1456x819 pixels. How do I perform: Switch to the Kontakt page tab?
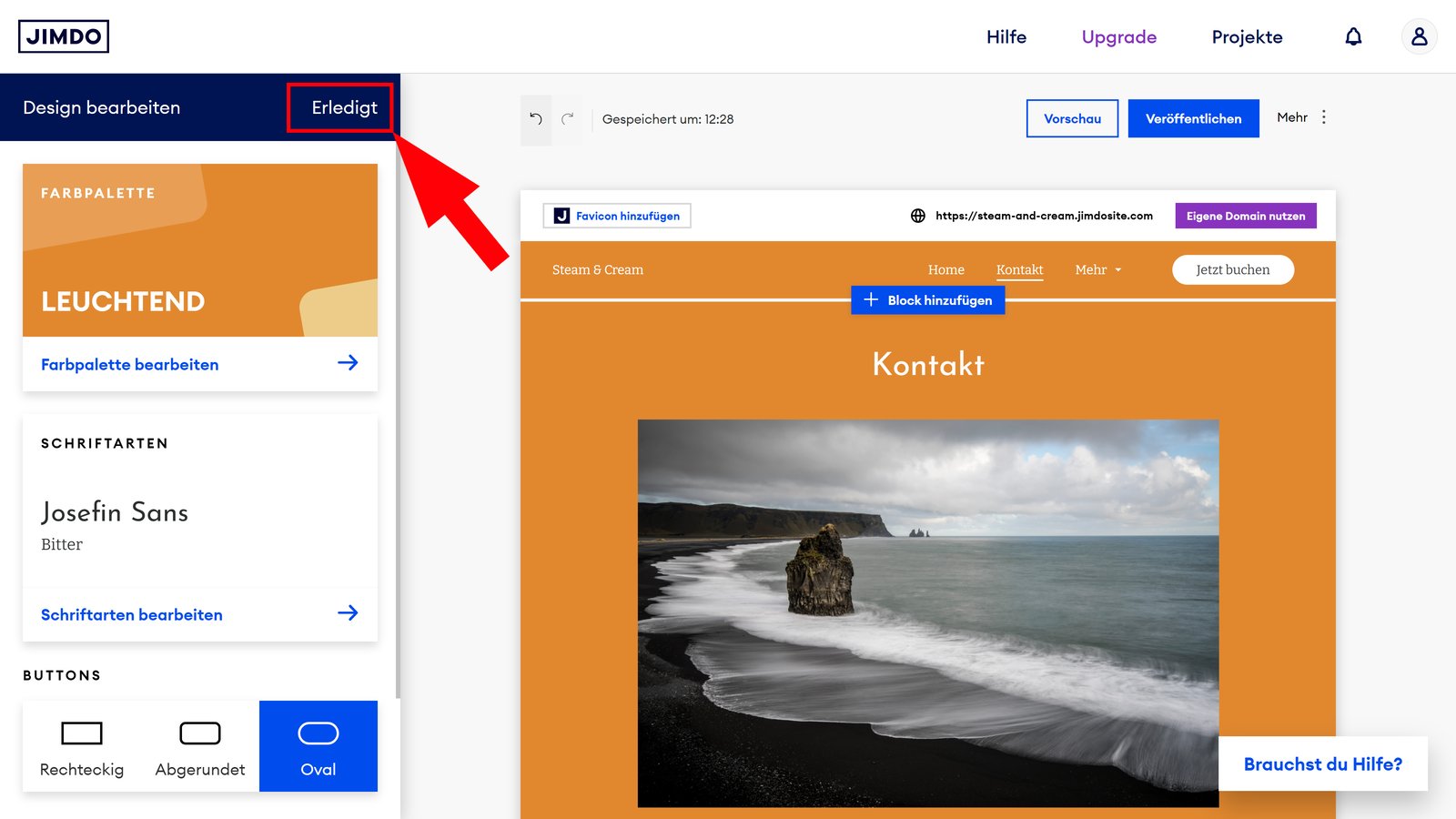pyautogui.click(x=1019, y=269)
